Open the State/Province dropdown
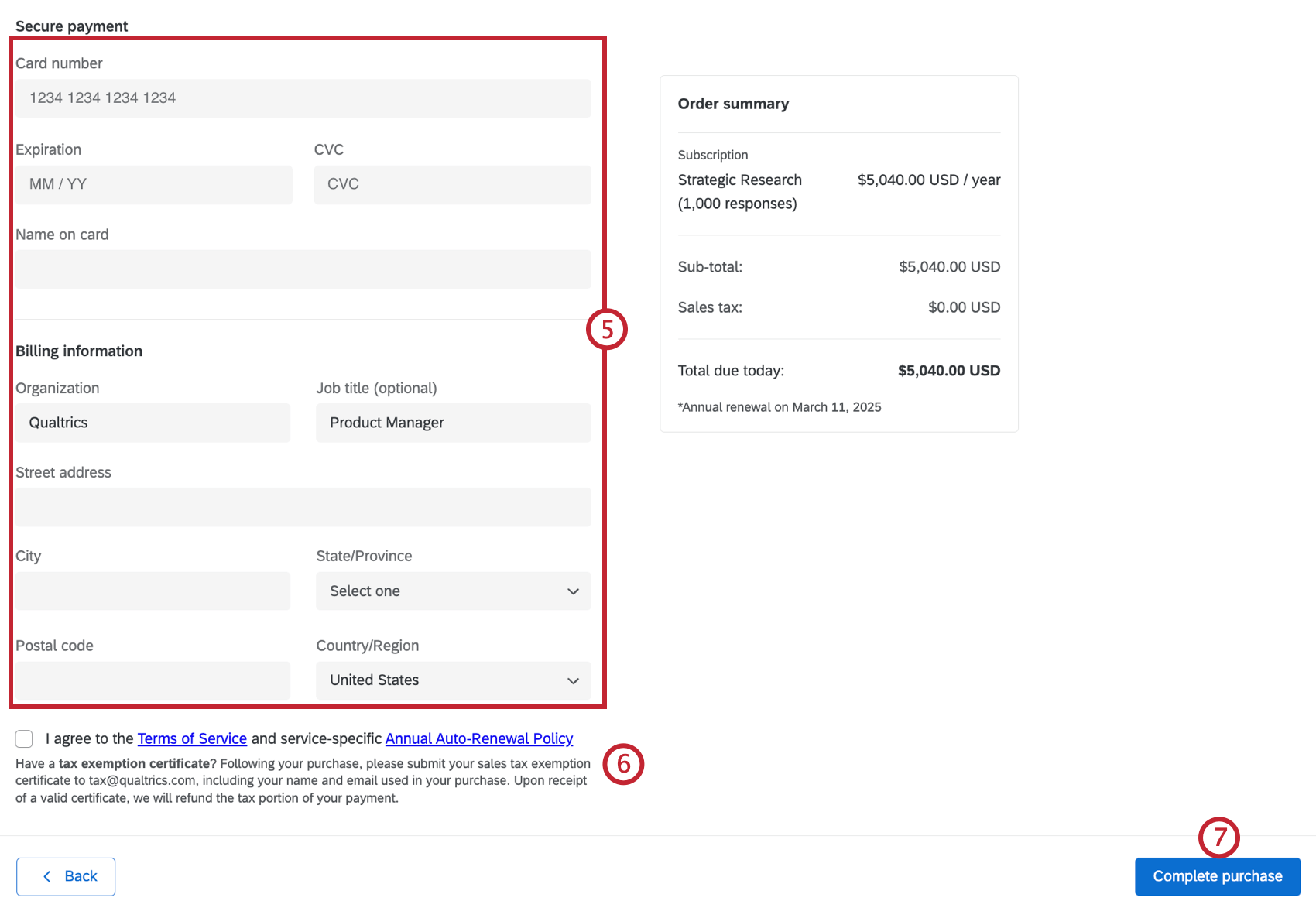Viewport: 1316px width, 901px height. [454, 591]
